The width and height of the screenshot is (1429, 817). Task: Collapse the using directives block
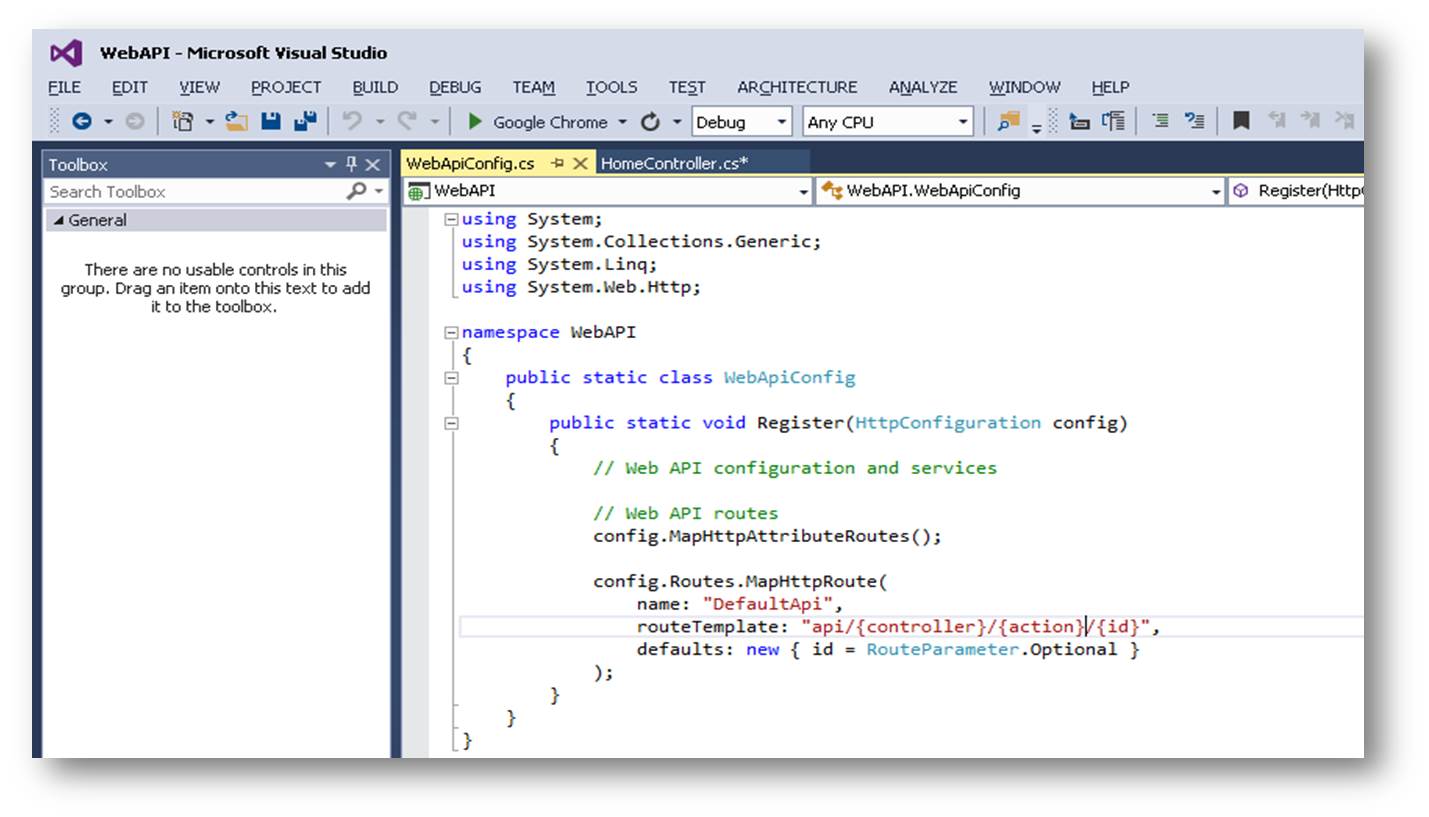pos(451,220)
